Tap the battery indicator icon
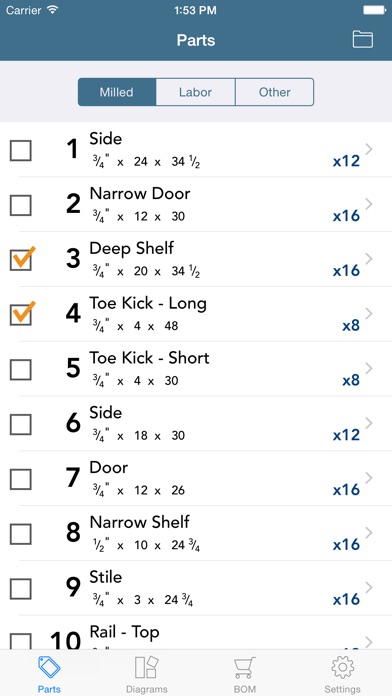The image size is (392, 696). pyautogui.click(x=374, y=10)
